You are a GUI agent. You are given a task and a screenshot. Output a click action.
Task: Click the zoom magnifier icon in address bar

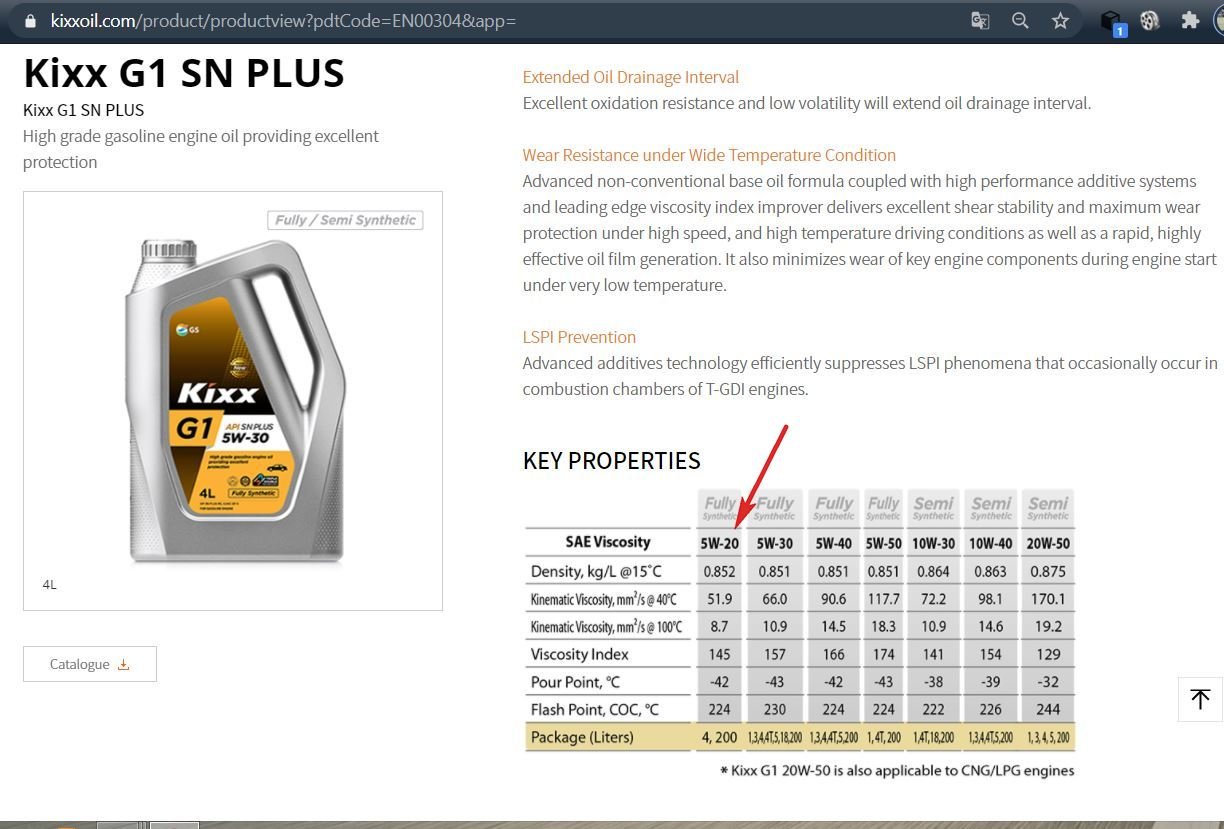1020,20
